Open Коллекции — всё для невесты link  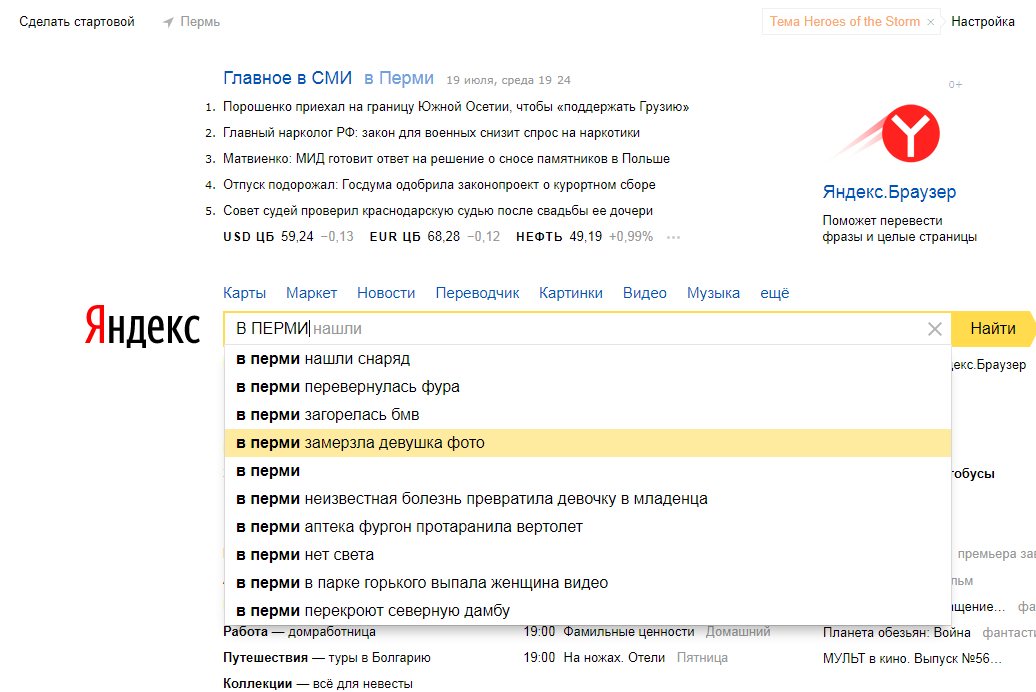(x=318, y=683)
